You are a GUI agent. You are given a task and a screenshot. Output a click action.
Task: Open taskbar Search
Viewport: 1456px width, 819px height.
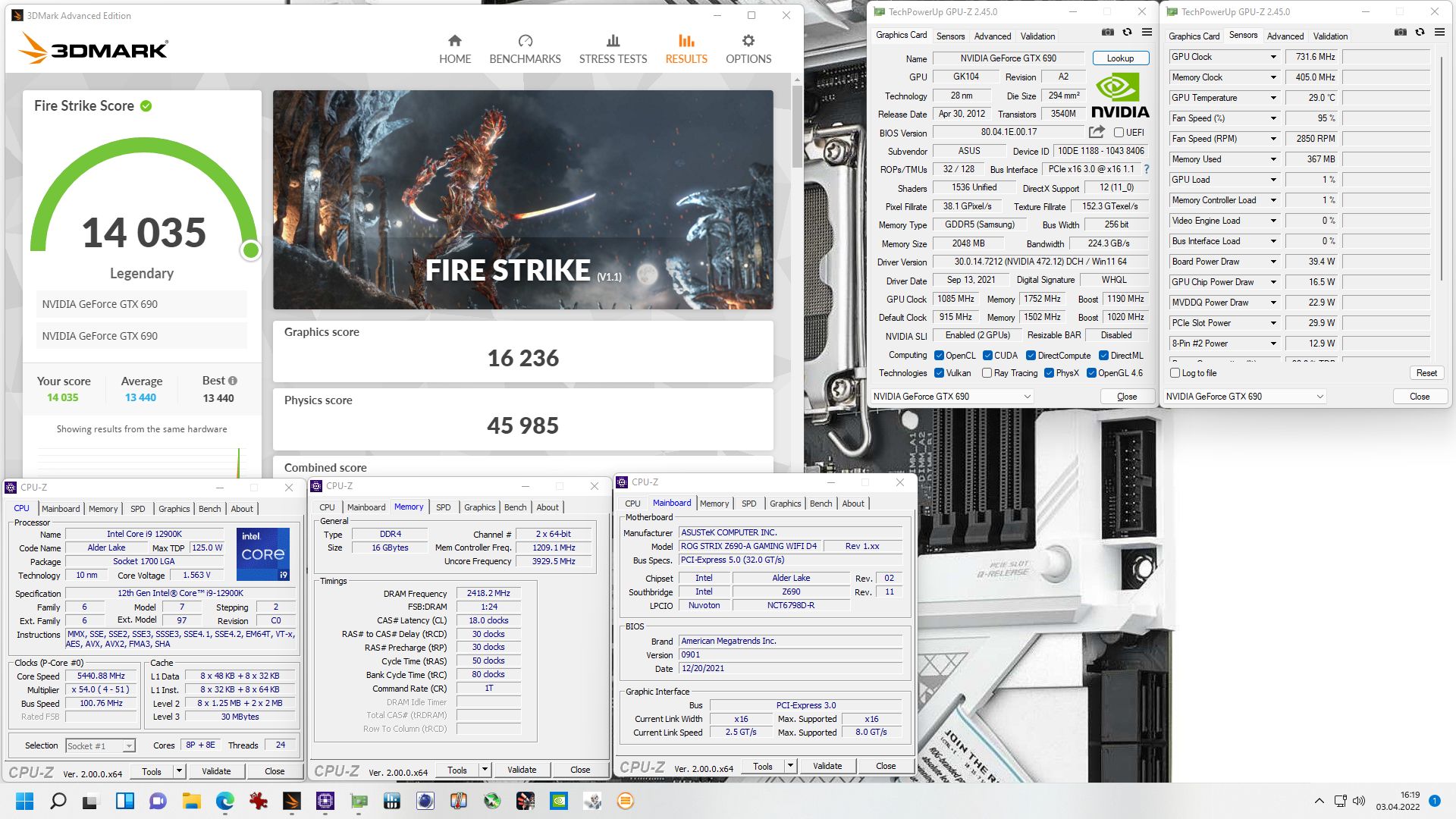pos(58,801)
